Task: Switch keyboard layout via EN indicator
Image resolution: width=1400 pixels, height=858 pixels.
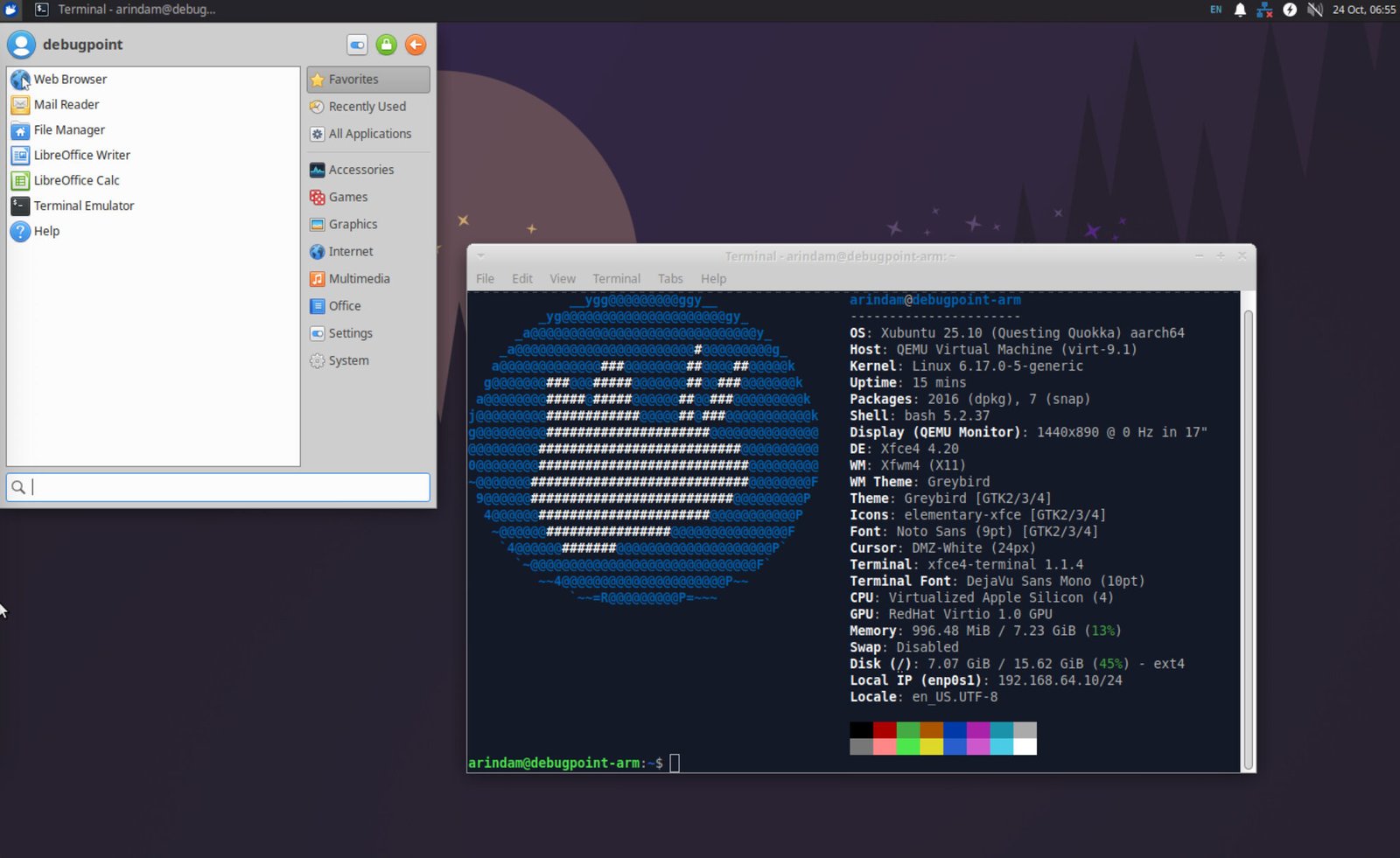Action: [x=1214, y=10]
